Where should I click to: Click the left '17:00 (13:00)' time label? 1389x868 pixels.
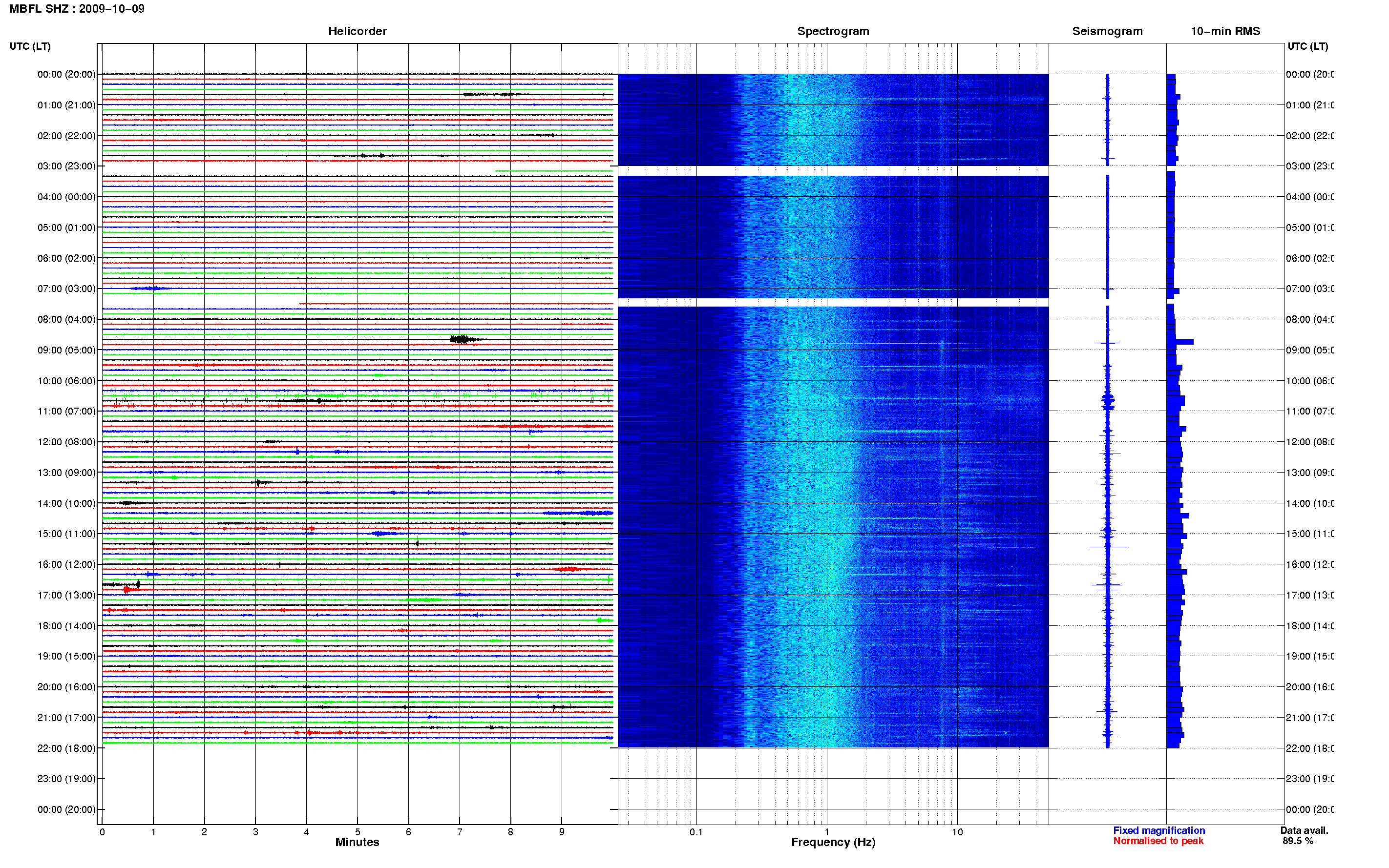pyautogui.click(x=66, y=595)
